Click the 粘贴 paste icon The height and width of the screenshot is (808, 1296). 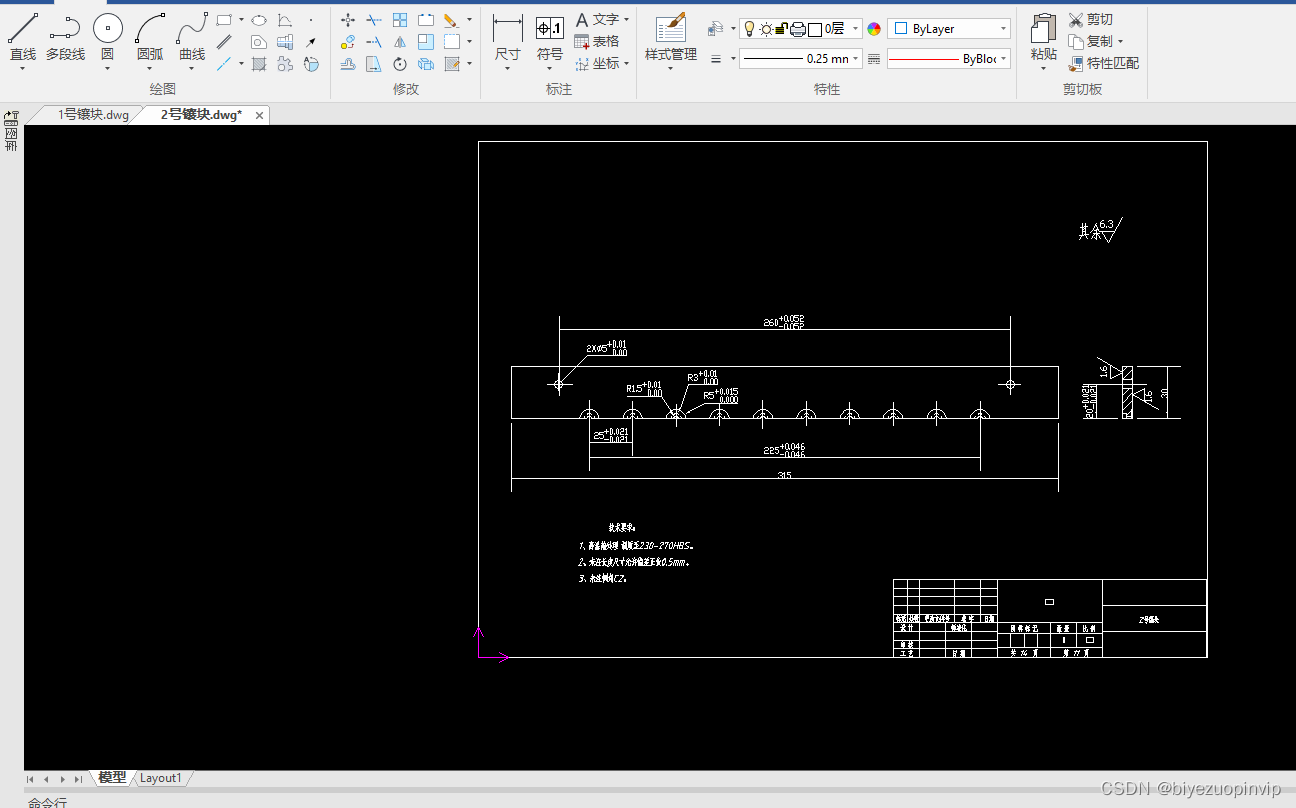click(x=1043, y=29)
